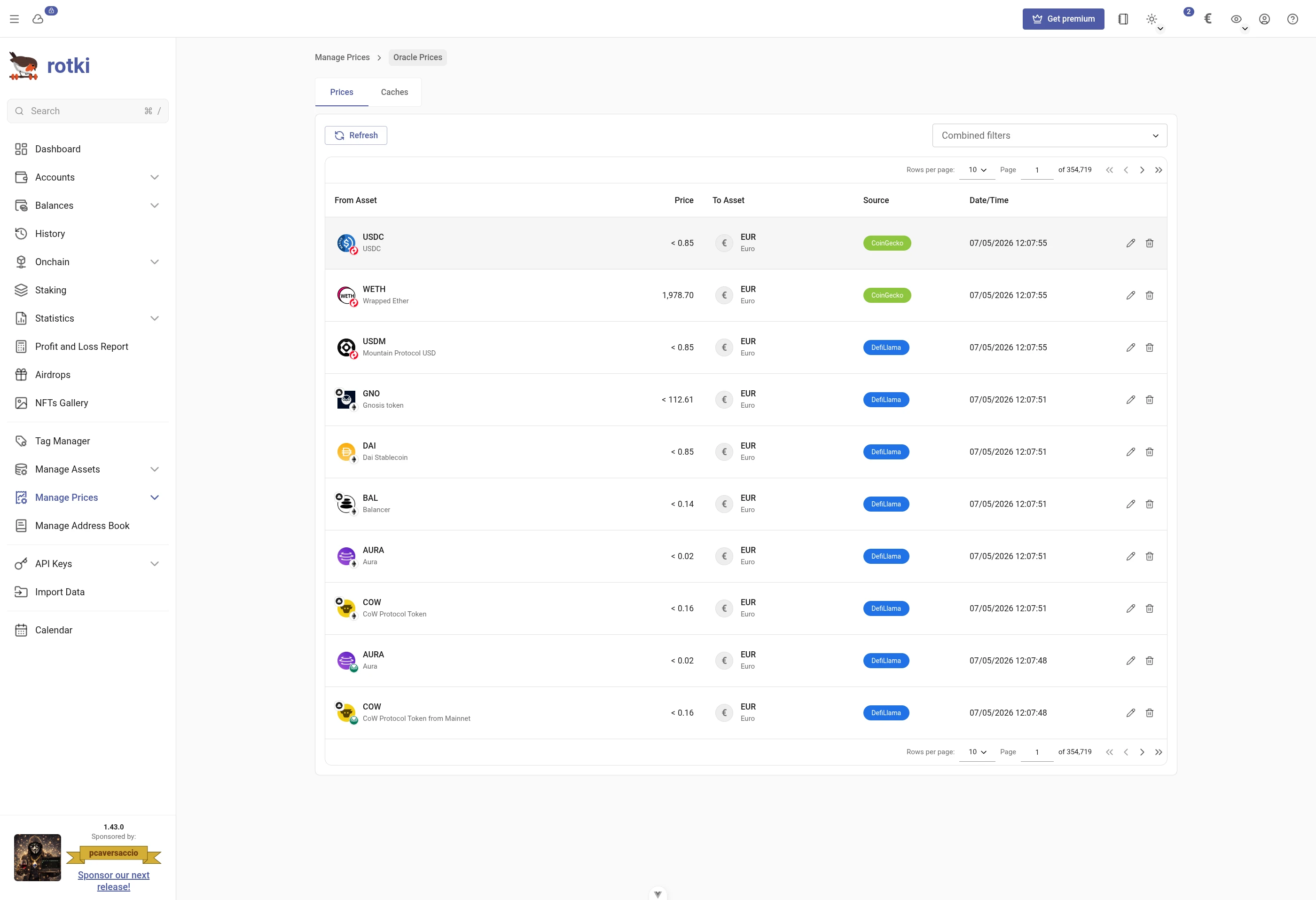Jump to last page, bottom pagination

(1159, 752)
